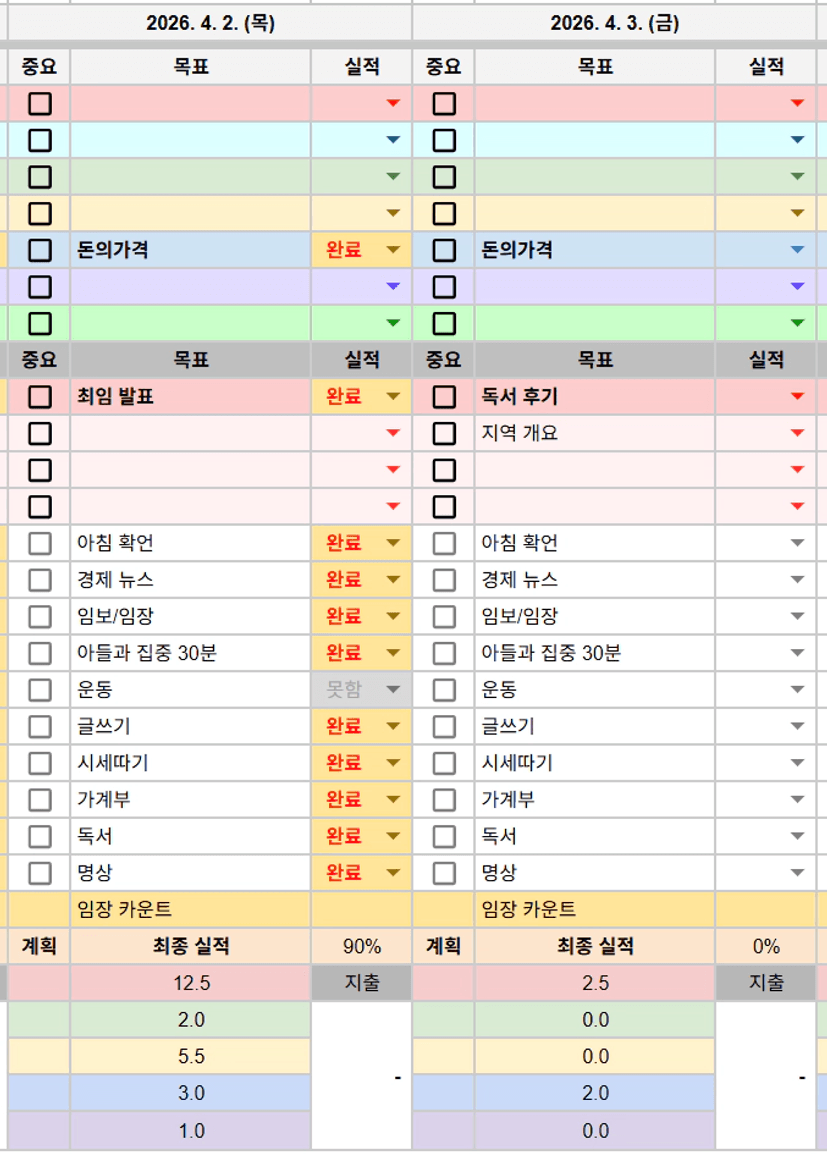Click the 90% final result cell
The width and height of the screenshot is (827, 1167).
361,946
